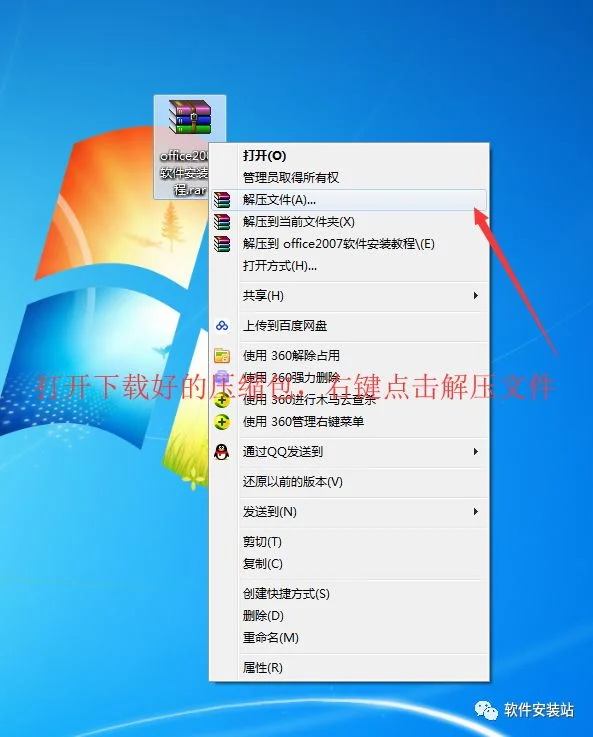Viewport: 593px width, 737px height.
Task: Click WinRAR icon beside 解压到当前文件夹(X)
Action: click(x=222, y=222)
